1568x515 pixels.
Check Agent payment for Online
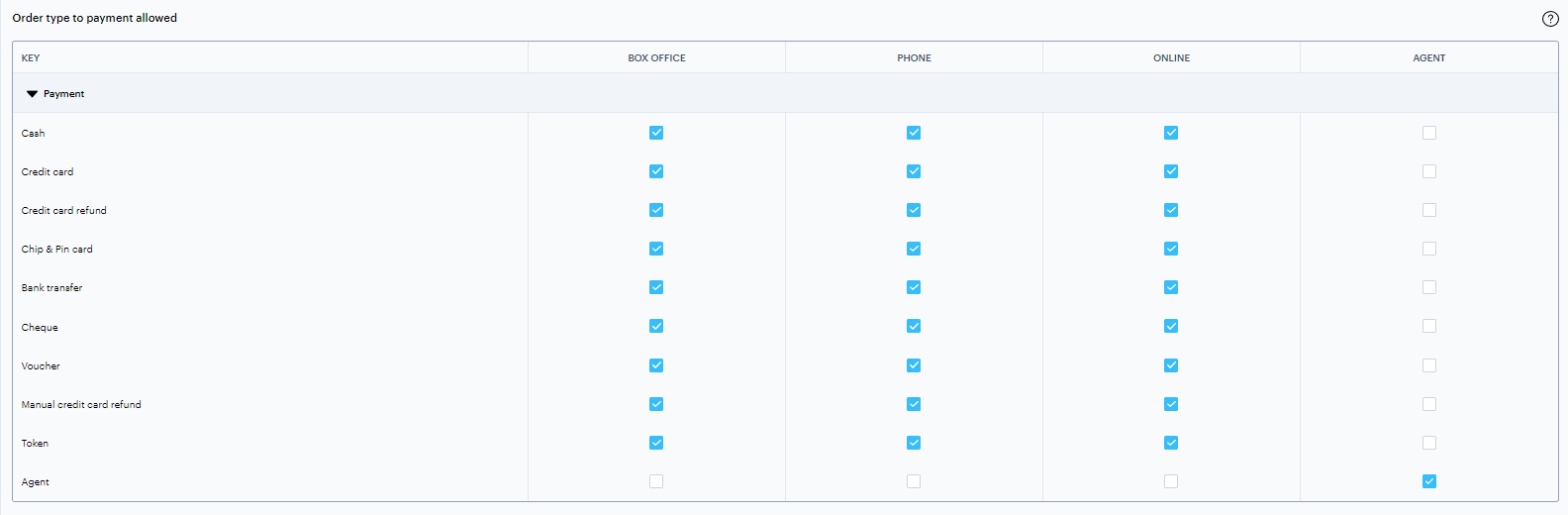click(1171, 481)
